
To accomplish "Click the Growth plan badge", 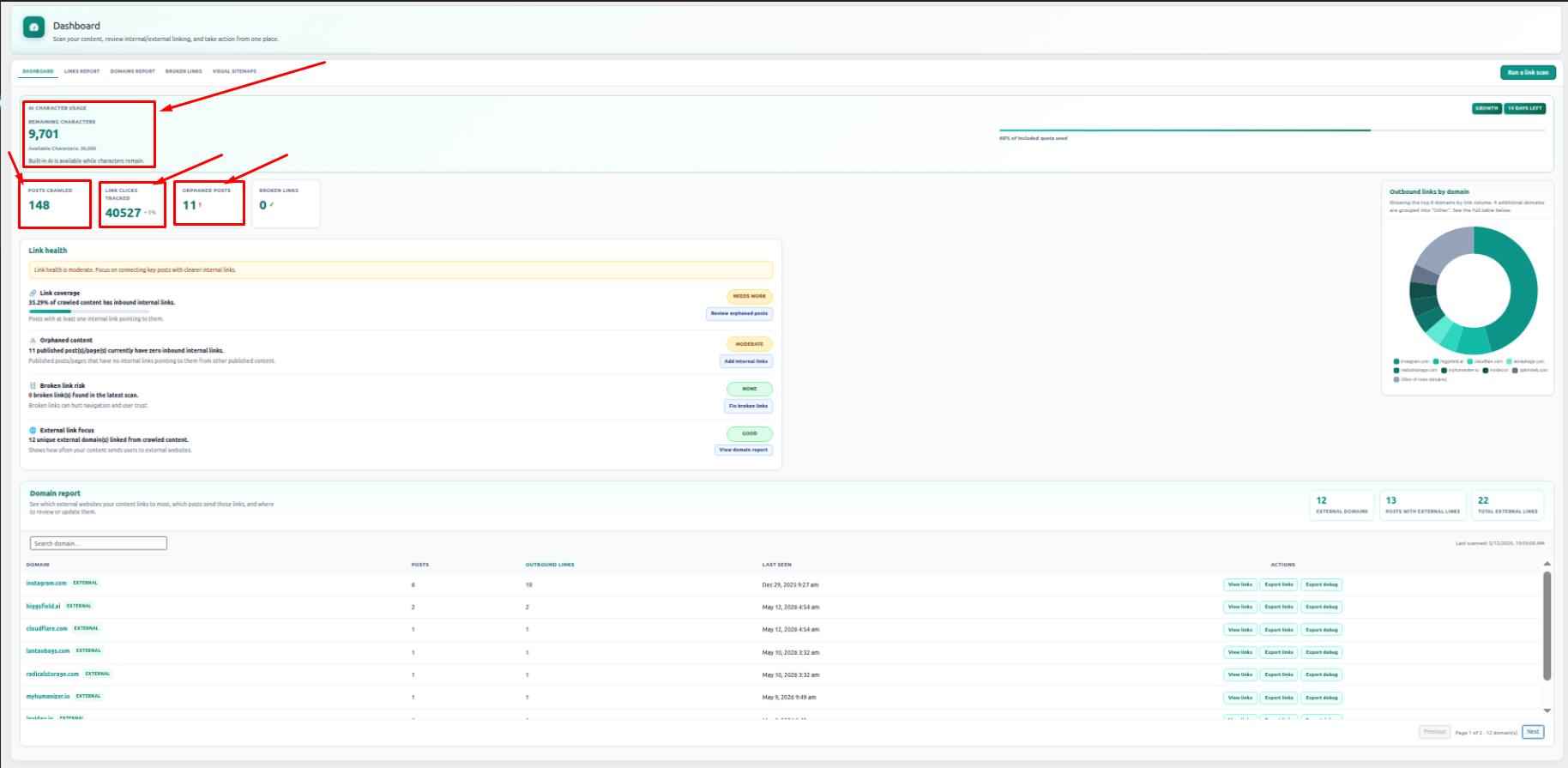I will coord(1487,108).
